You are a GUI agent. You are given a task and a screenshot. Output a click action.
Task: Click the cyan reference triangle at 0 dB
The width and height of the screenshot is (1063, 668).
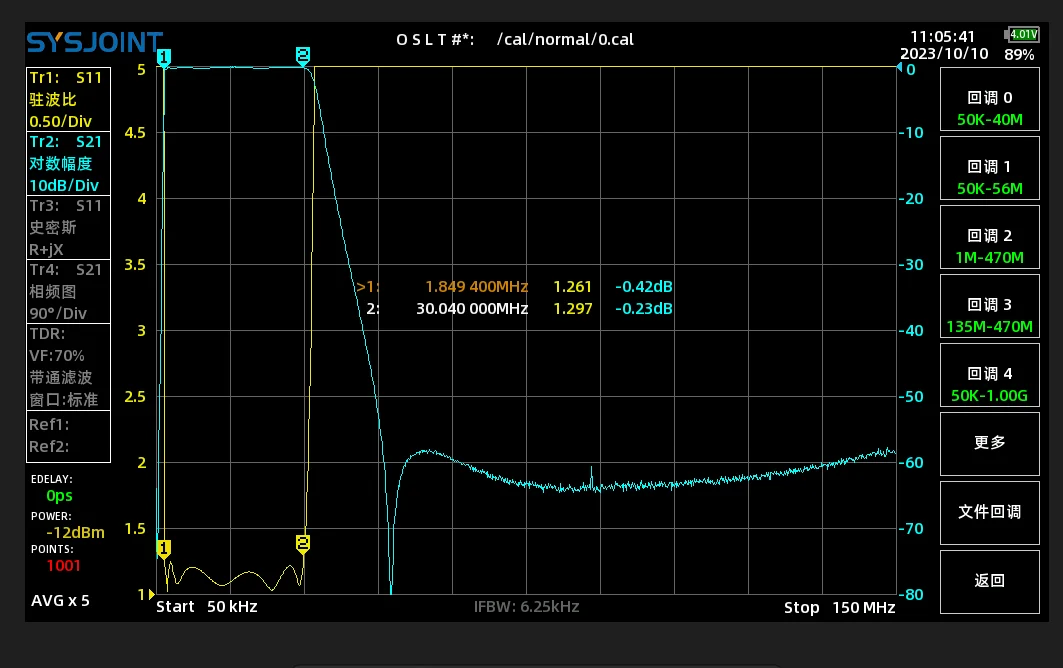coord(900,68)
